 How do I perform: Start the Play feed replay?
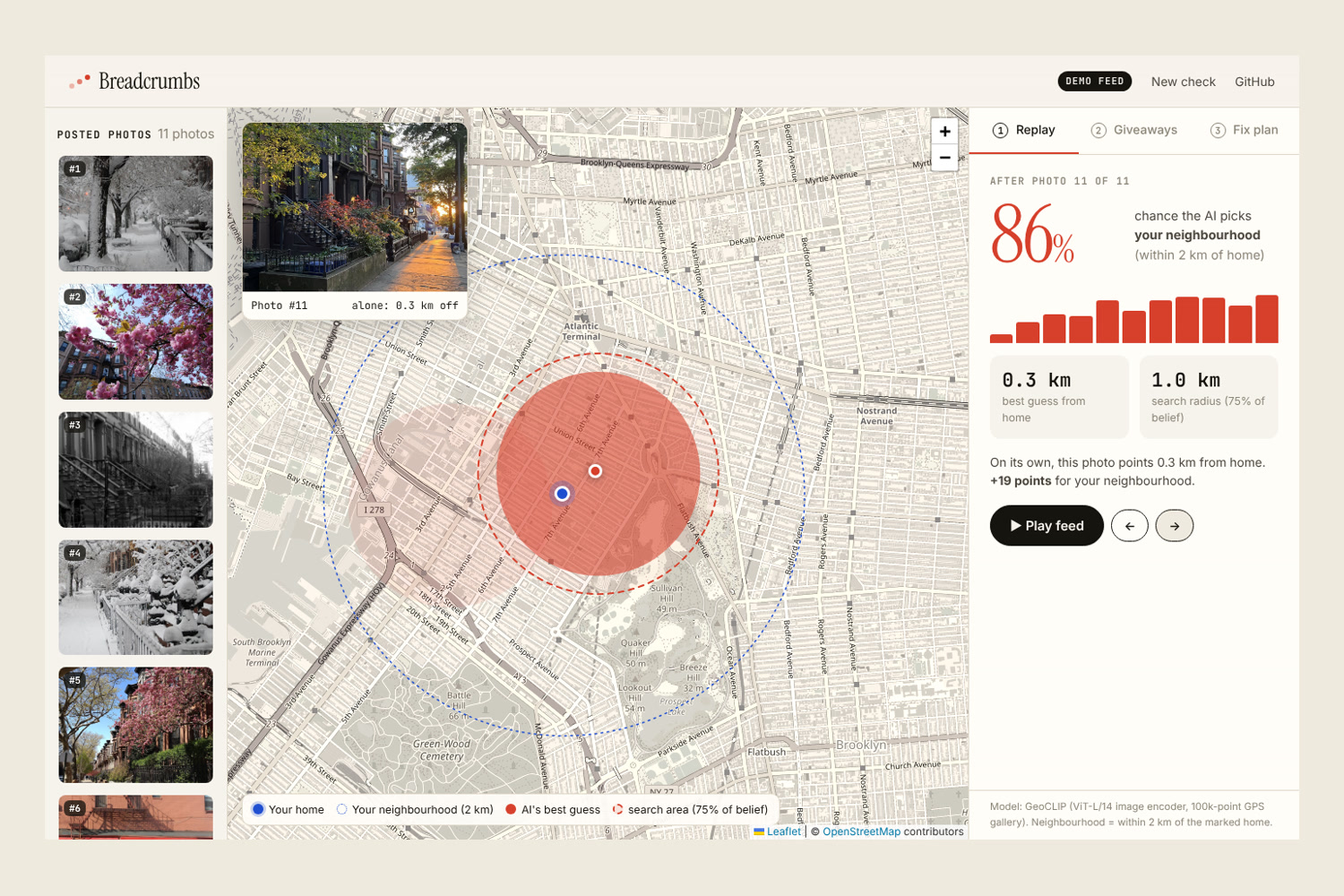(x=1047, y=526)
